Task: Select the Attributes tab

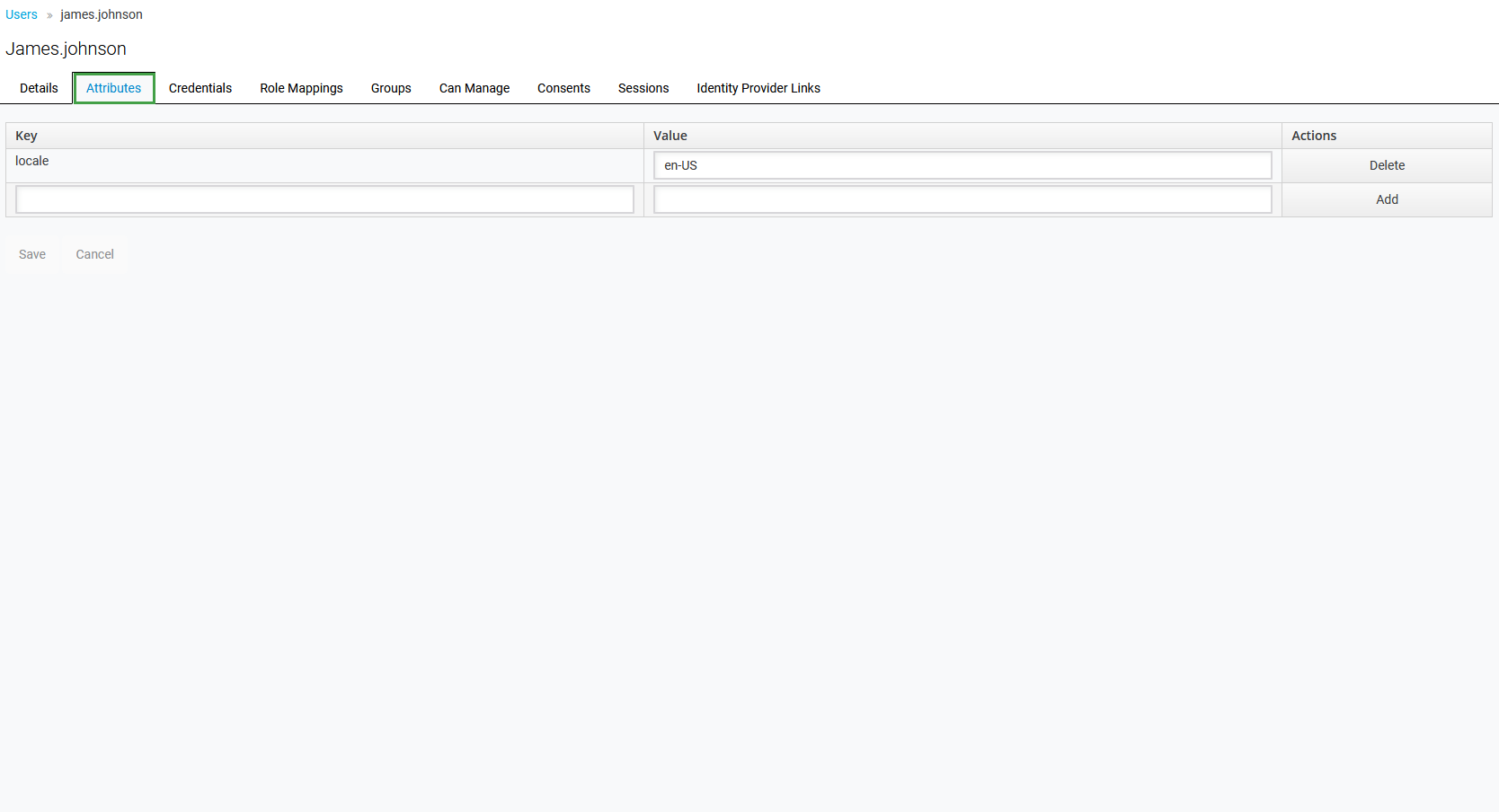Action: point(114,88)
